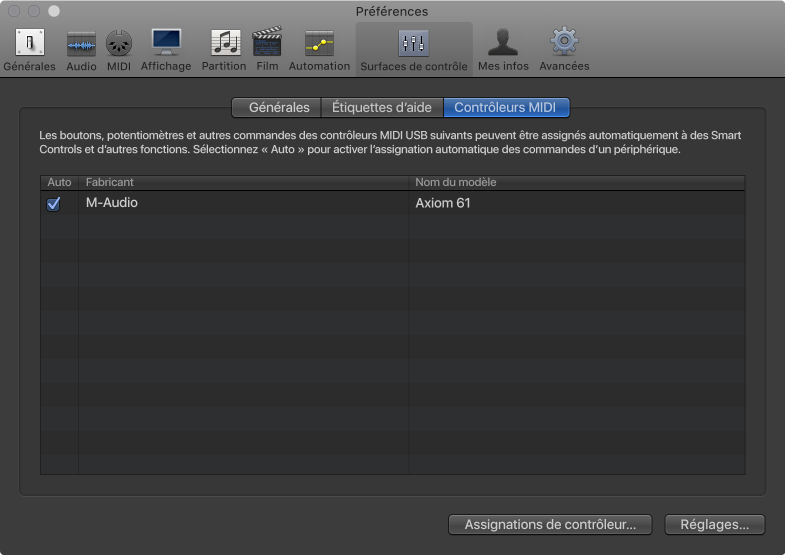Select the Axiom 61 model name
The image size is (786, 556).
click(x=443, y=203)
